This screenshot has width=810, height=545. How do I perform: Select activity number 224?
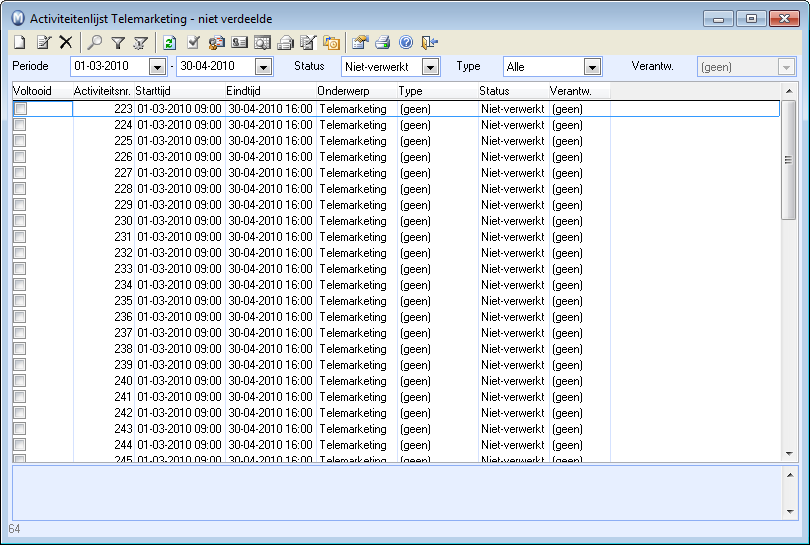123,125
